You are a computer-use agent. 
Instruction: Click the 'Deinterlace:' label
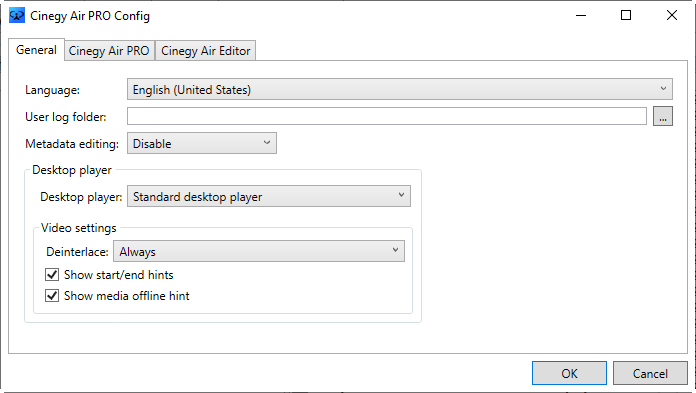(77, 252)
